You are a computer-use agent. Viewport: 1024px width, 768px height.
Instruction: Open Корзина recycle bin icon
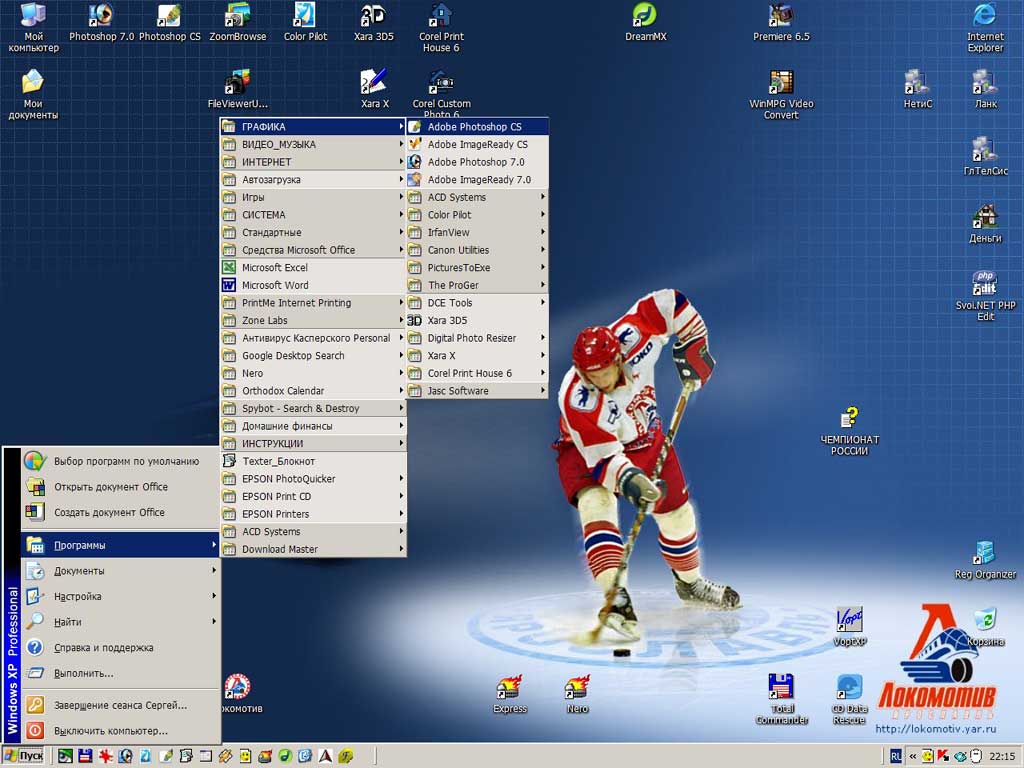(985, 627)
